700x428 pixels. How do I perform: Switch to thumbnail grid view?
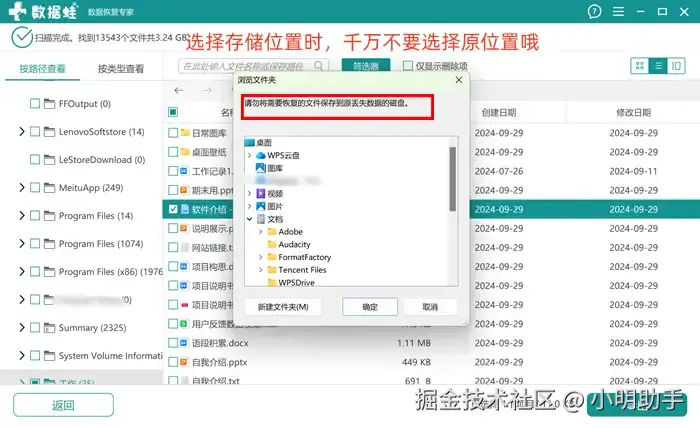click(640, 66)
